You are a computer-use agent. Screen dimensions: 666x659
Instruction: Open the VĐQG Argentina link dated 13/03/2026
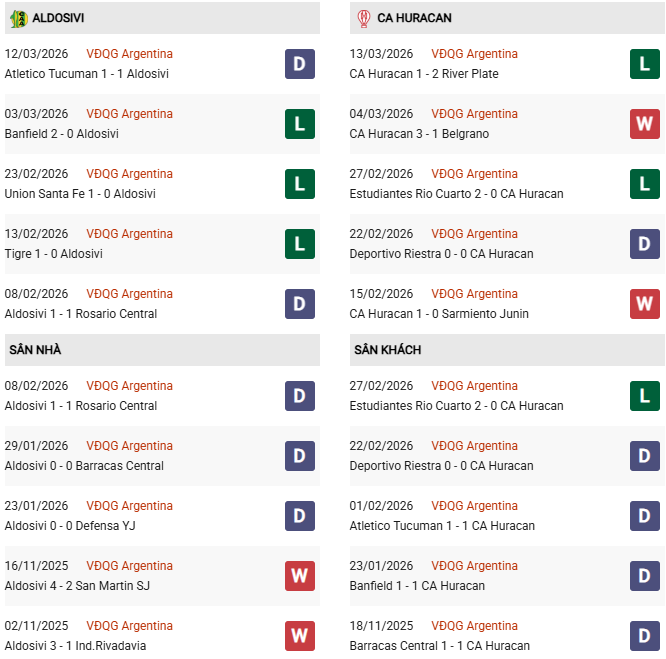[x=474, y=54]
